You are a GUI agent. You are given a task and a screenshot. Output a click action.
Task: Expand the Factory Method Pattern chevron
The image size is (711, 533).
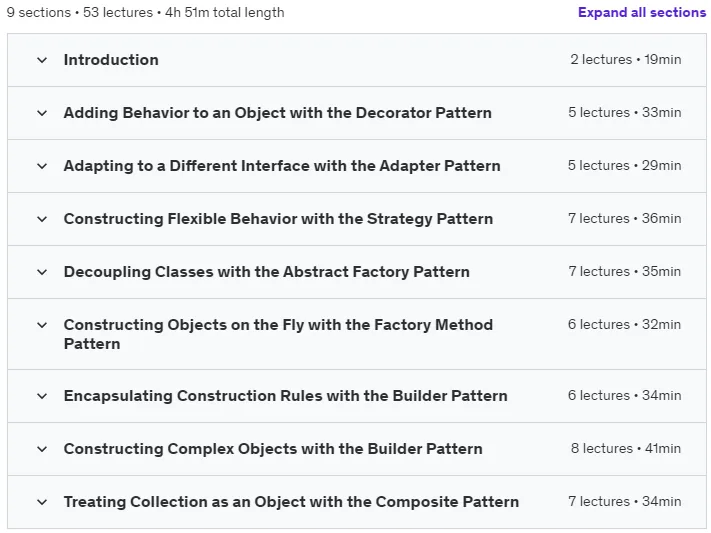(42, 325)
